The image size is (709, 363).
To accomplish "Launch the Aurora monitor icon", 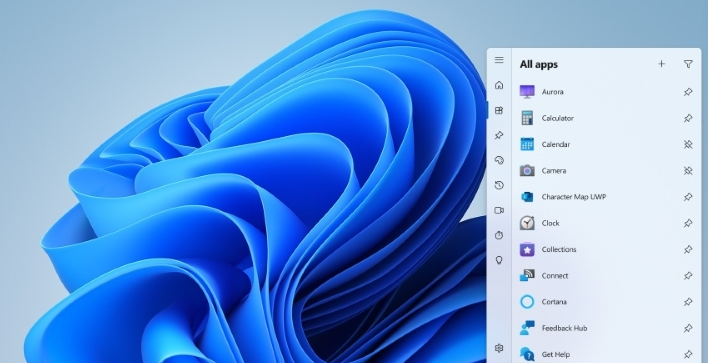I will point(527,92).
